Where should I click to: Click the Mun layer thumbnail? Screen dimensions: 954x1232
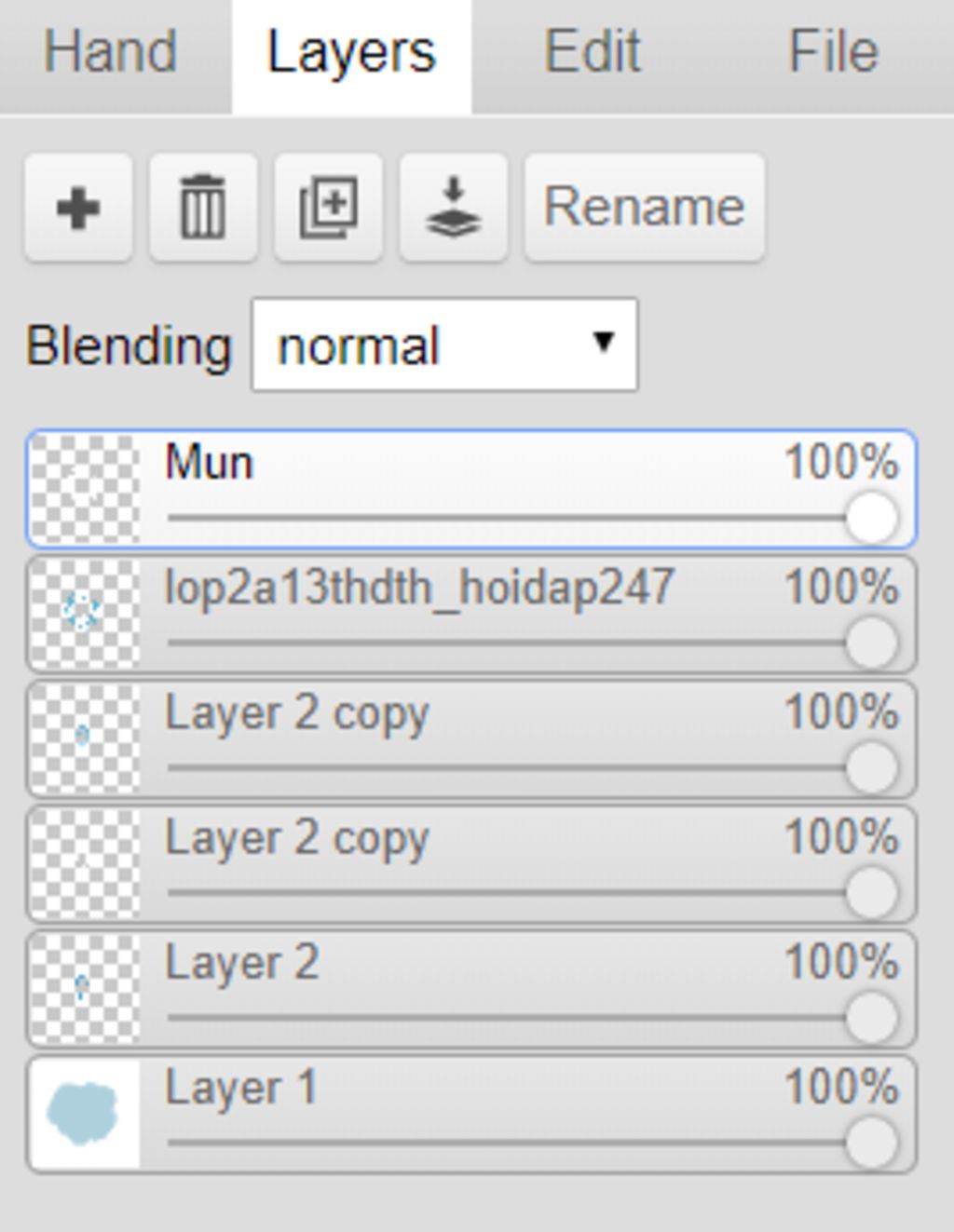[x=84, y=489]
